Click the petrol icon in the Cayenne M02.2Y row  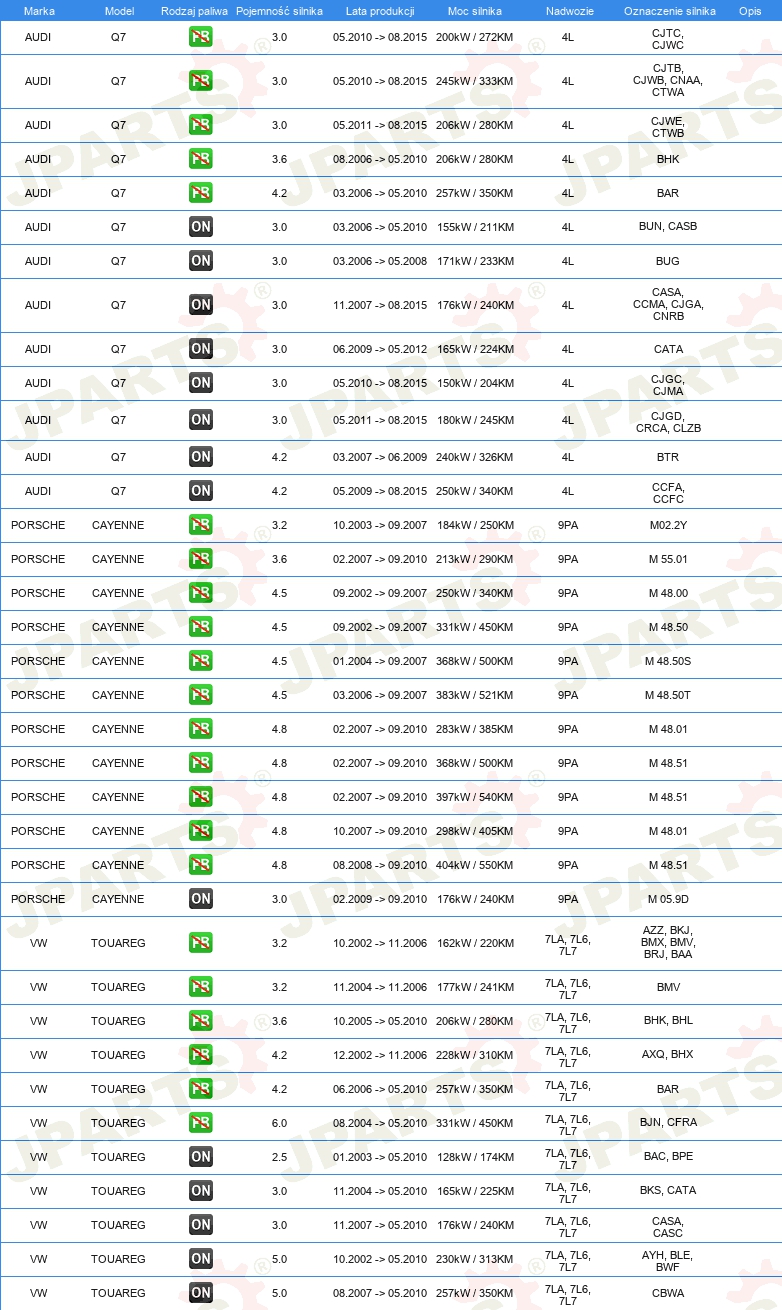pyautogui.click(x=201, y=525)
